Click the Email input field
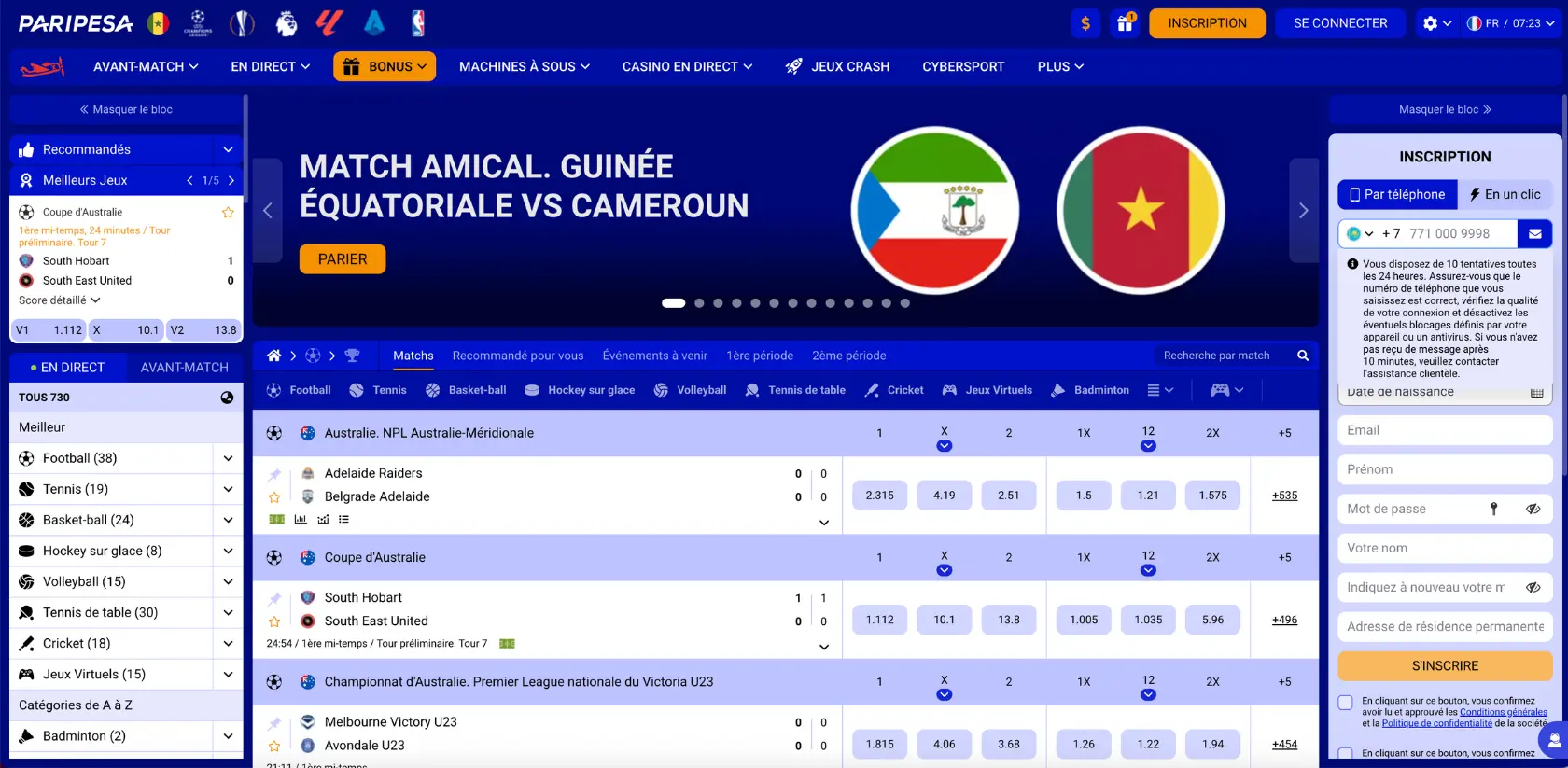The height and width of the screenshot is (768, 1568). [x=1445, y=430]
